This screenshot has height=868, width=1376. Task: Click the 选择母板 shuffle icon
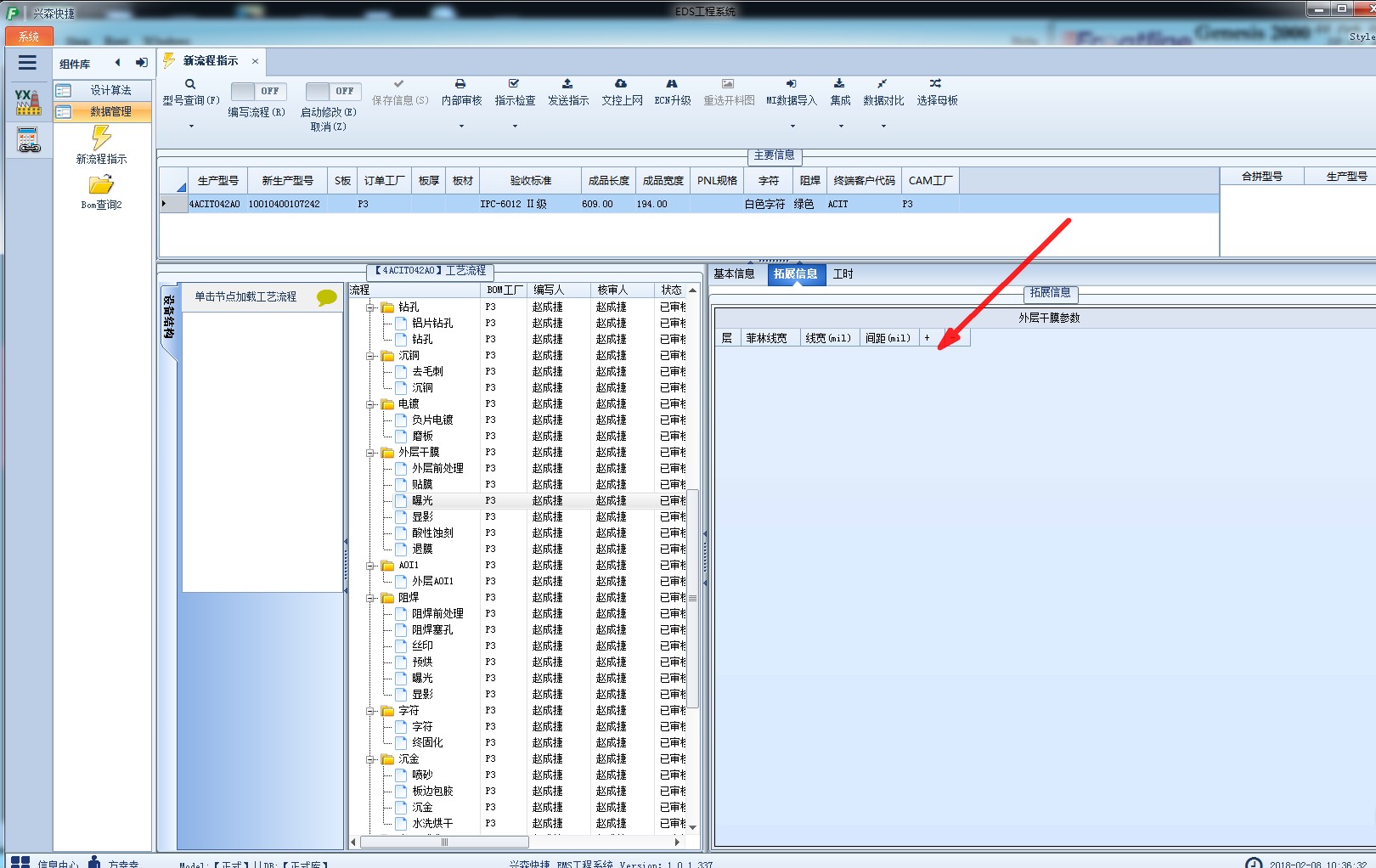tap(935, 84)
